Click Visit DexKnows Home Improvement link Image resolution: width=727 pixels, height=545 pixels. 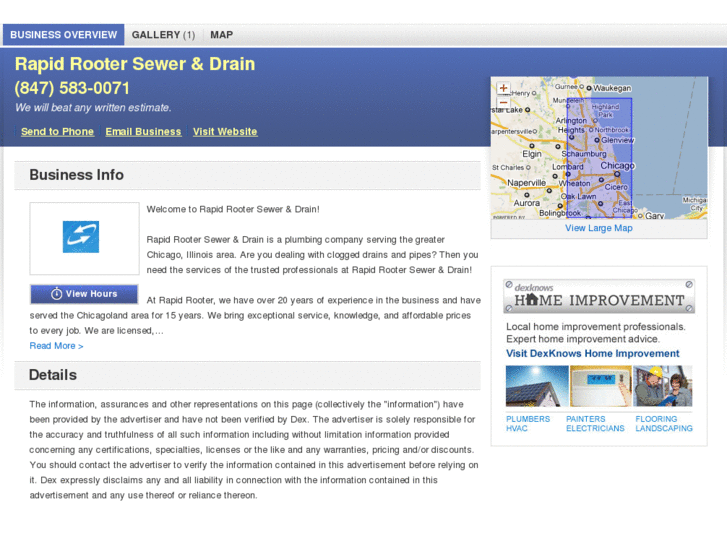593,353
